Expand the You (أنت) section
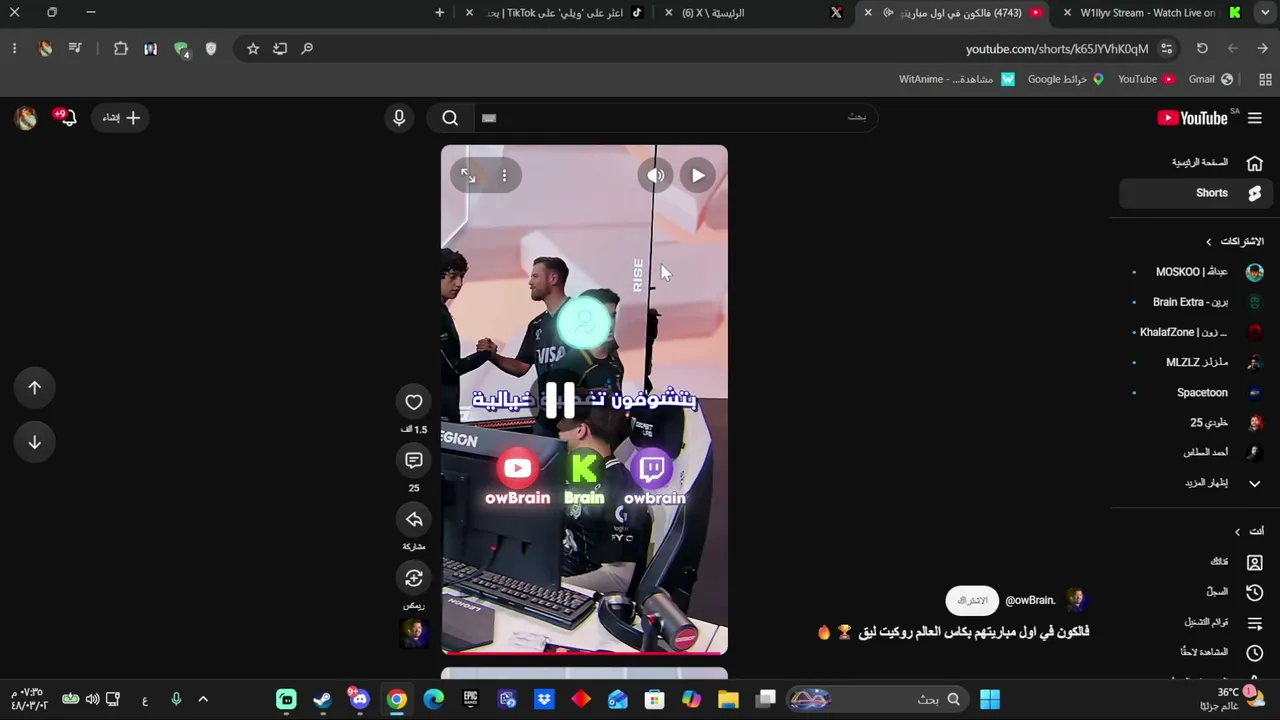 point(1249,532)
